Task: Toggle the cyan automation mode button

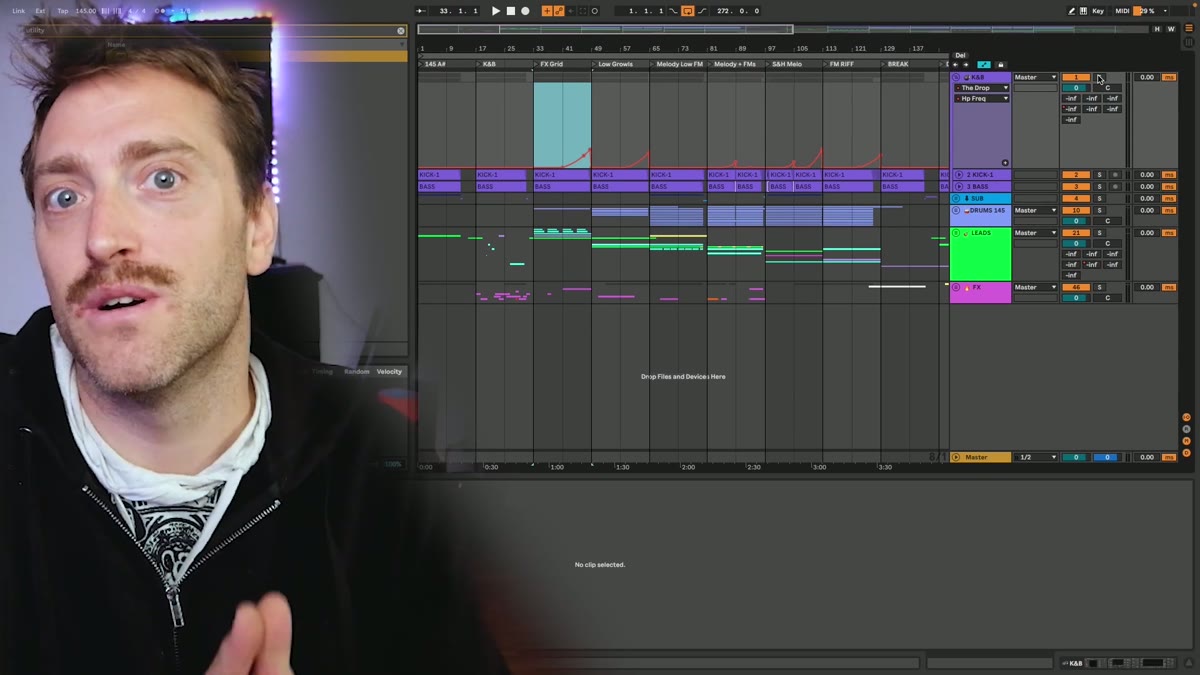Action: pos(984,65)
